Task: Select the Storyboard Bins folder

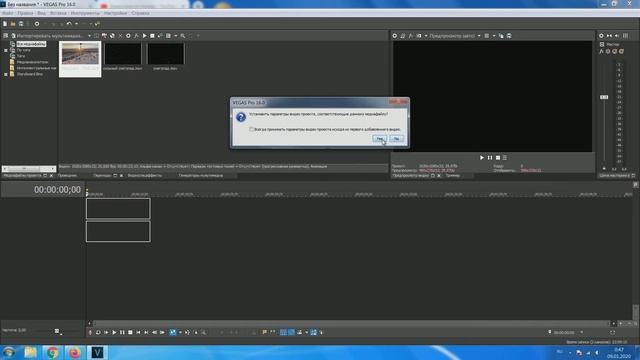Action: (29, 74)
